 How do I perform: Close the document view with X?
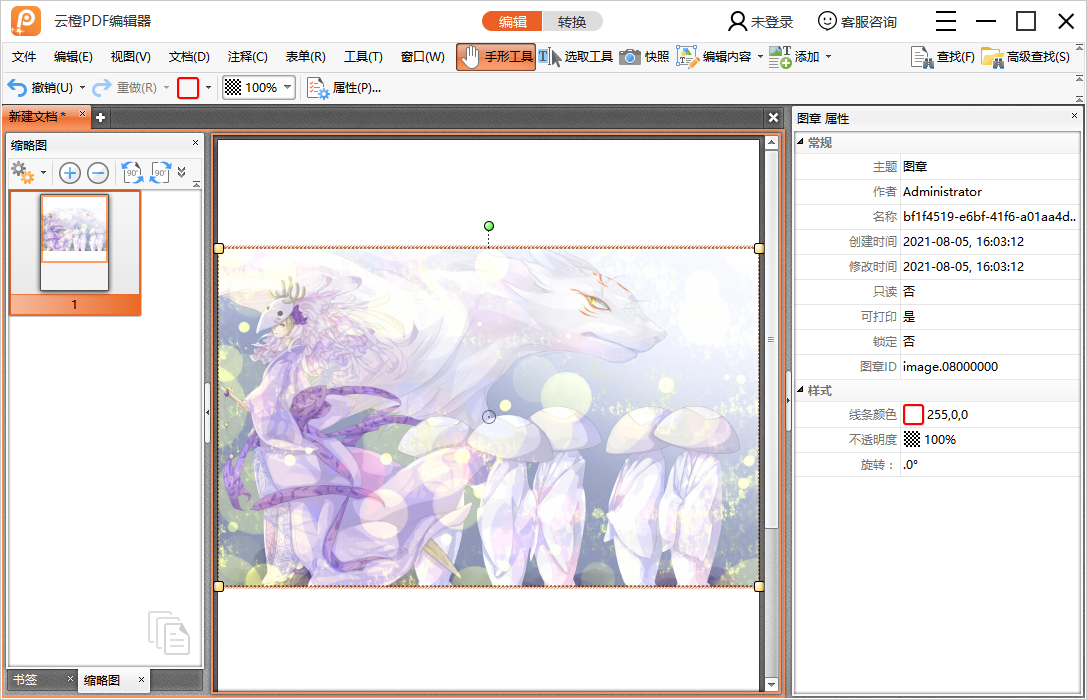pos(774,117)
